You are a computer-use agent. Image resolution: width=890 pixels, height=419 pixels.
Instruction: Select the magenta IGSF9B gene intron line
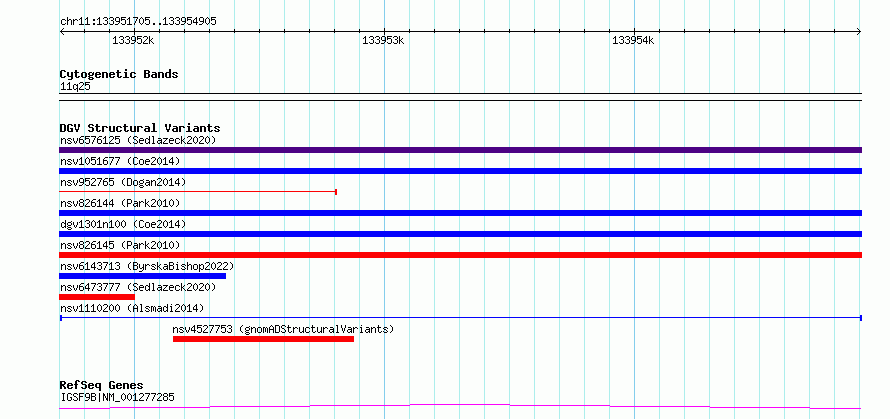tap(460, 407)
